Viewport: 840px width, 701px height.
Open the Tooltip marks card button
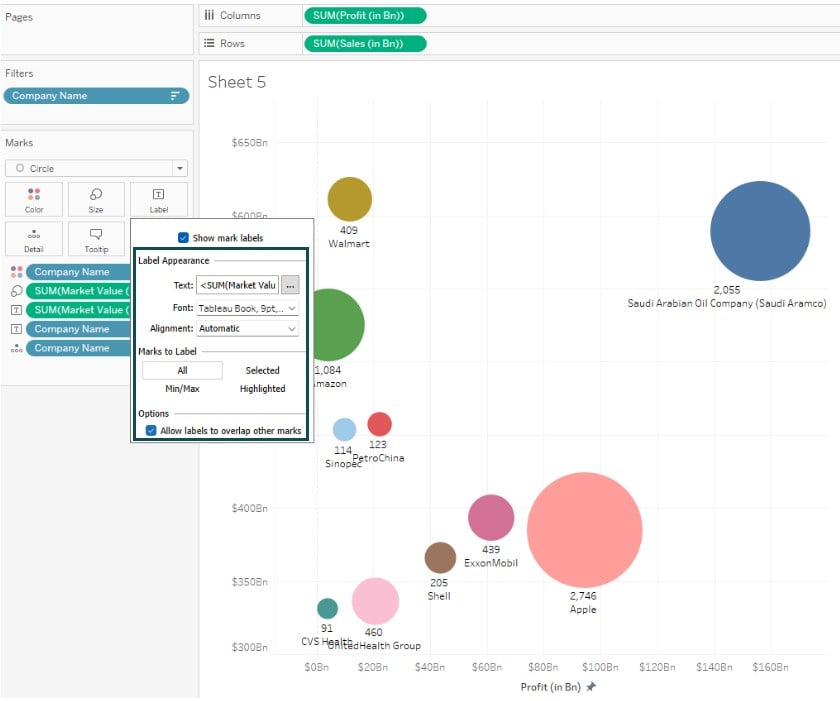pos(96,239)
